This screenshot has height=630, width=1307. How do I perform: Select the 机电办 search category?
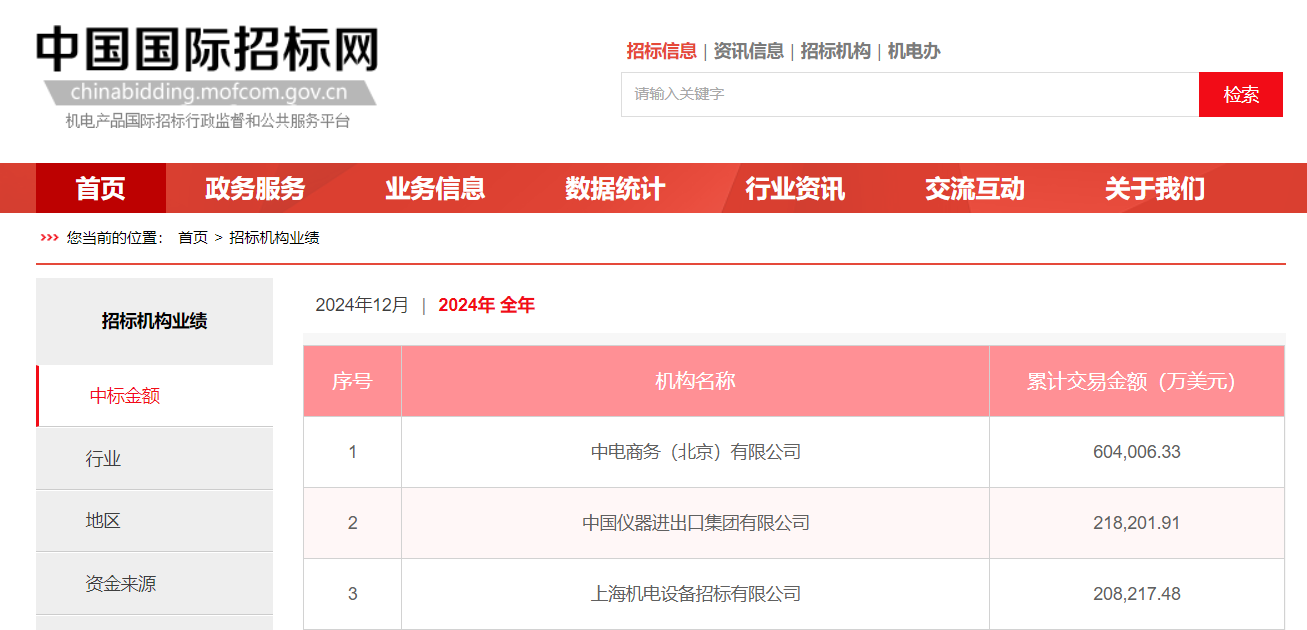click(914, 51)
